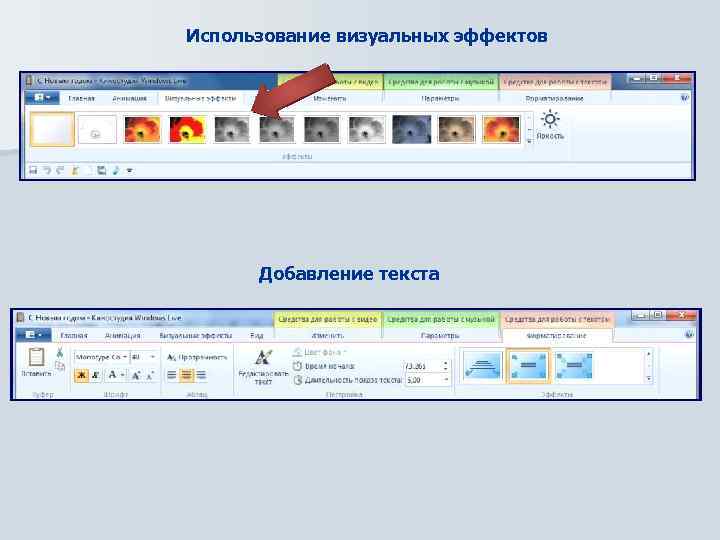The width and height of the screenshot is (720, 540).
Task: Open the font size dropdown
Action: coord(144,357)
